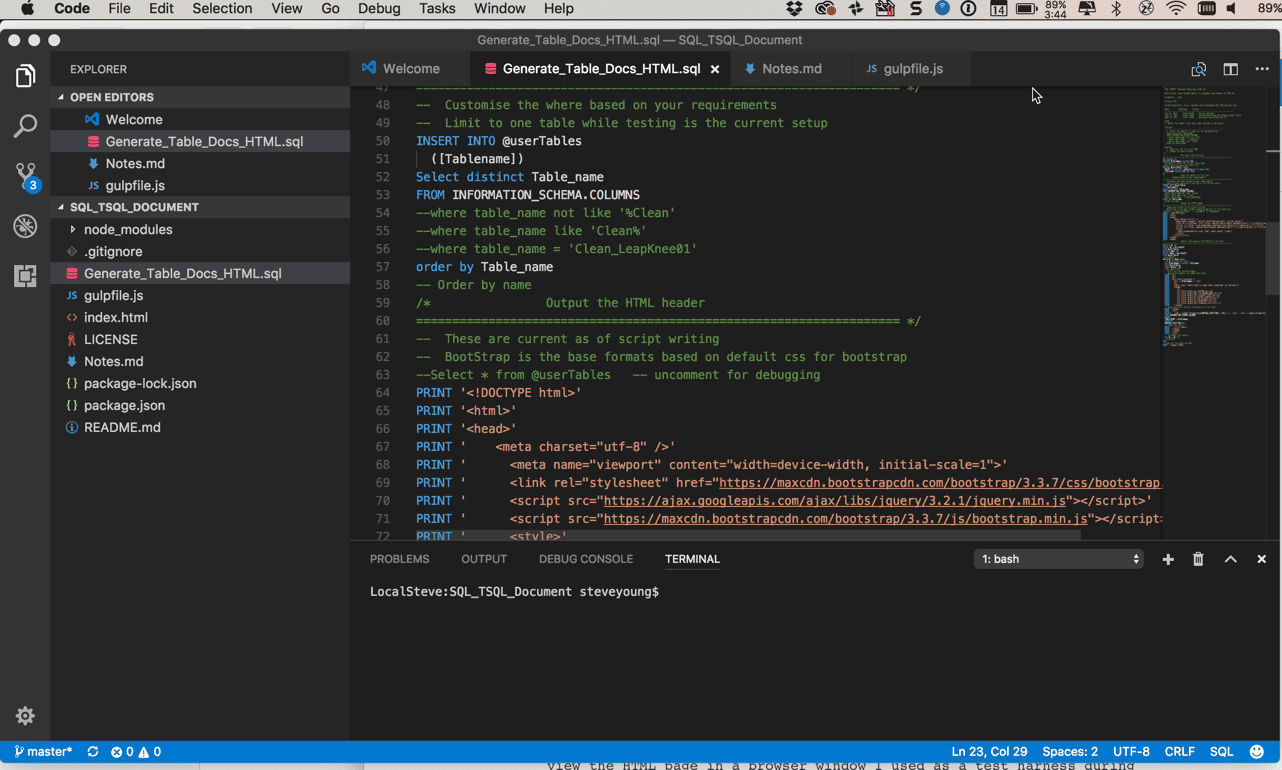Click the editor vertical scrollbar thumb
This screenshot has width=1282, height=770.
[x=1273, y=260]
